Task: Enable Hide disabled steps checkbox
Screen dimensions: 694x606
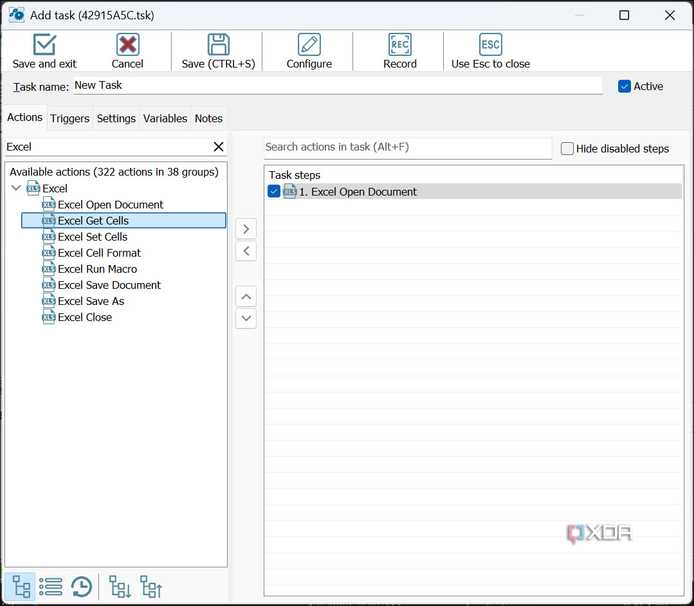Action: [567, 148]
